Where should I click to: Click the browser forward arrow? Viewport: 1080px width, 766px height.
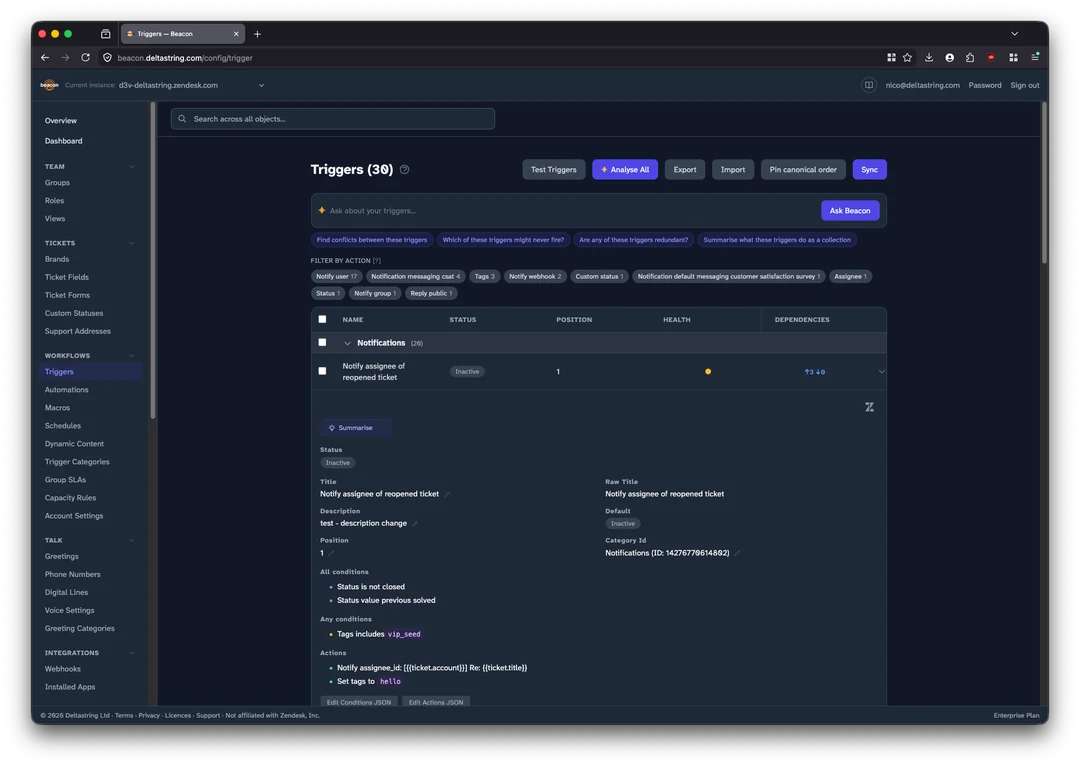point(65,58)
